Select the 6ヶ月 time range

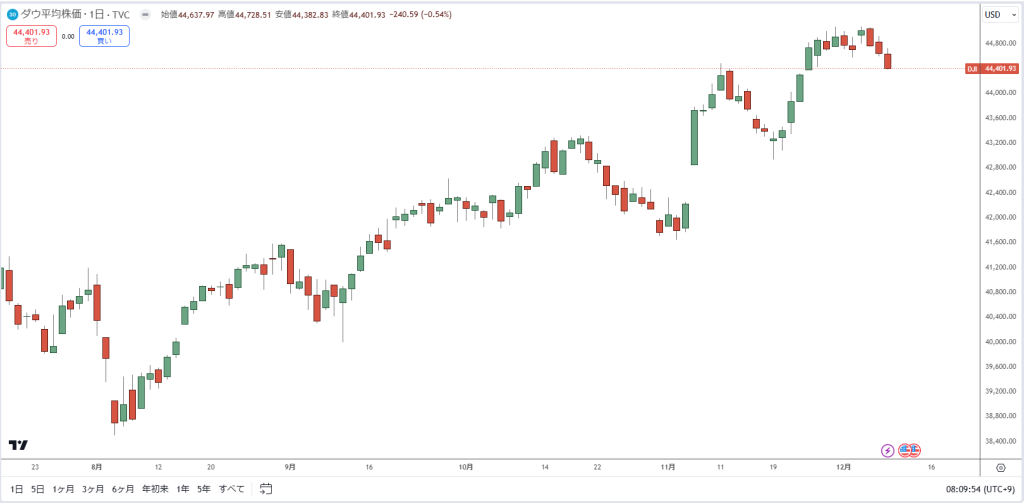pyautogui.click(x=123, y=489)
